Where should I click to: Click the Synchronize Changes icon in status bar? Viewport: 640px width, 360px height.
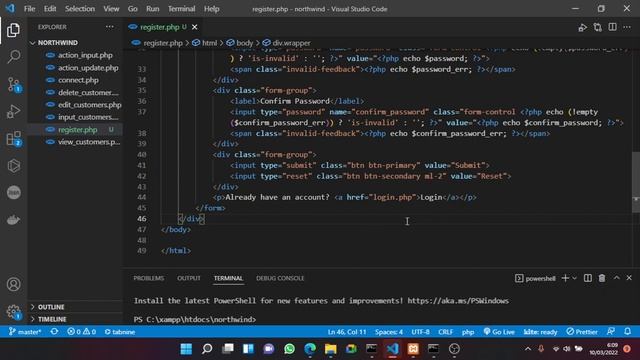pos(54,331)
